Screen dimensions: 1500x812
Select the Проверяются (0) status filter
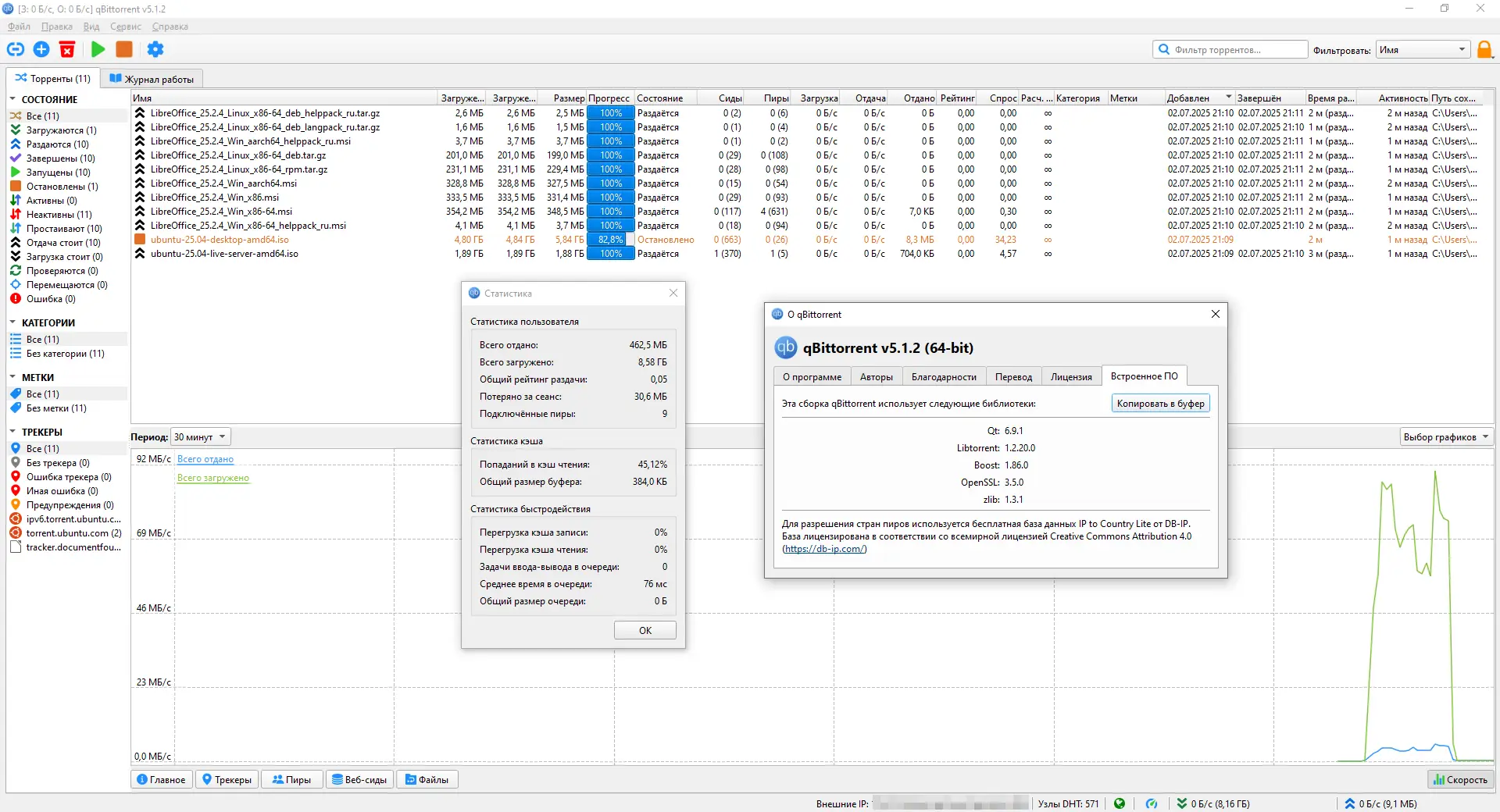(62, 271)
